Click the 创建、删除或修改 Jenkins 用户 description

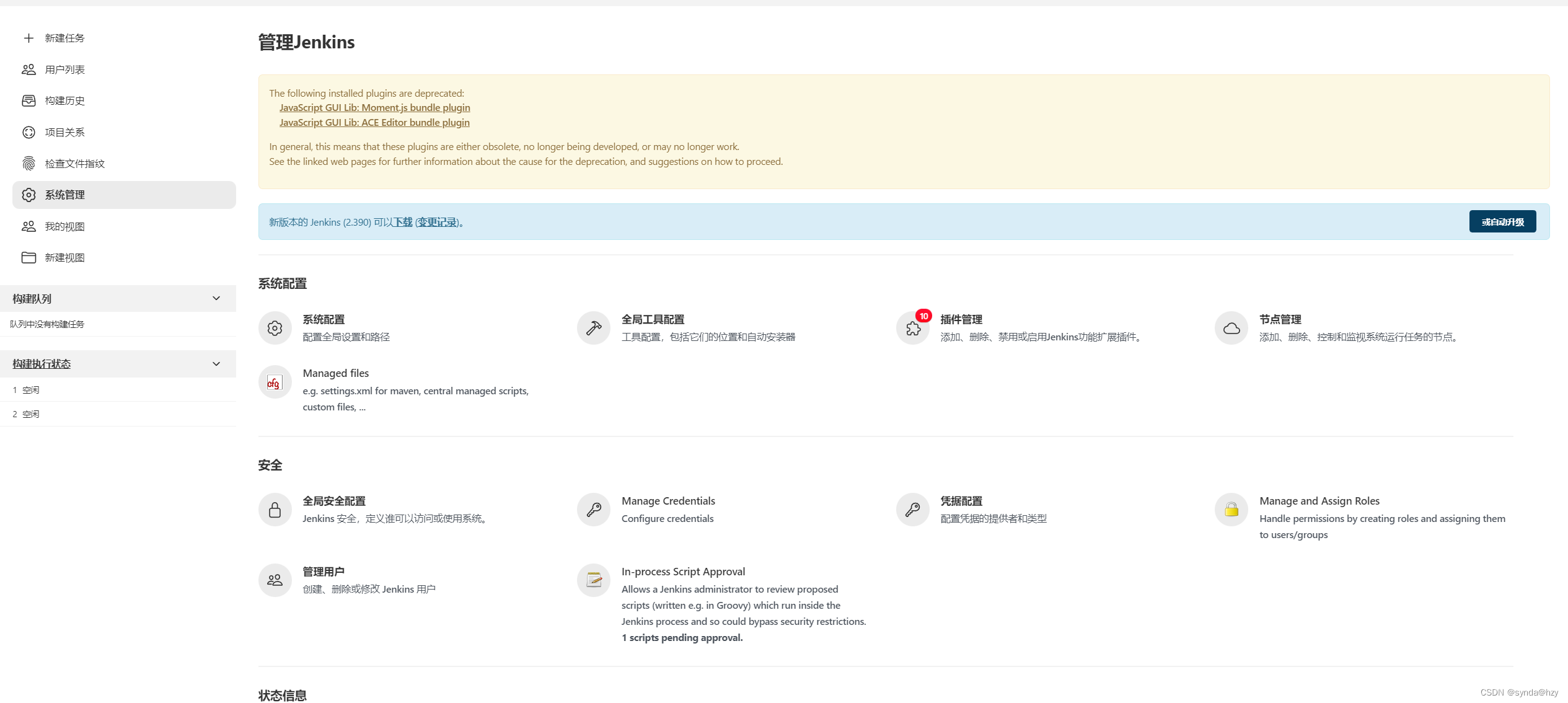(369, 590)
